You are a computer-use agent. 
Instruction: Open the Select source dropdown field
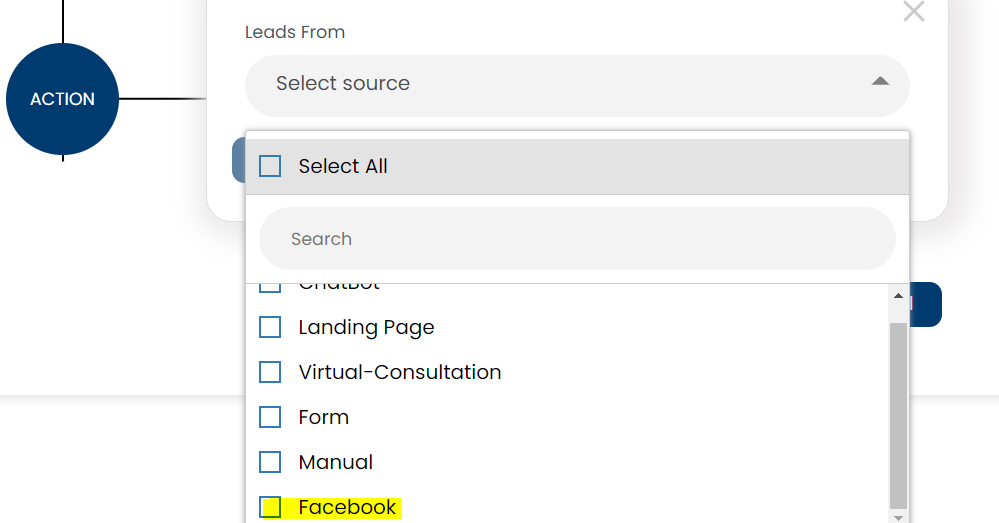[x=560, y=84]
